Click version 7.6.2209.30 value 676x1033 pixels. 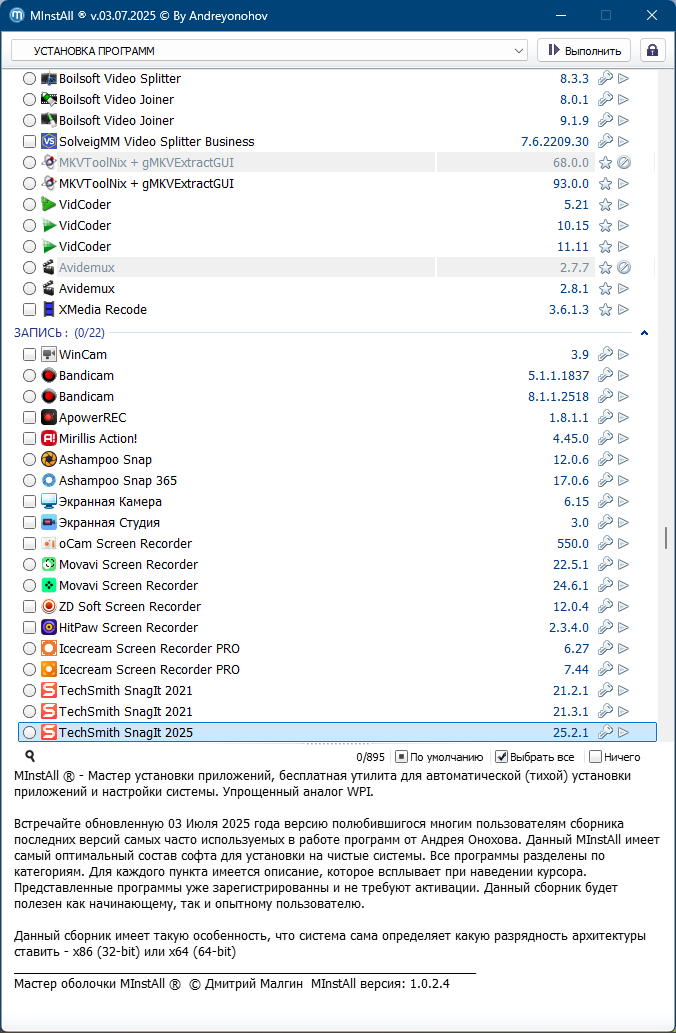pyautogui.click(x=555, y=141)
